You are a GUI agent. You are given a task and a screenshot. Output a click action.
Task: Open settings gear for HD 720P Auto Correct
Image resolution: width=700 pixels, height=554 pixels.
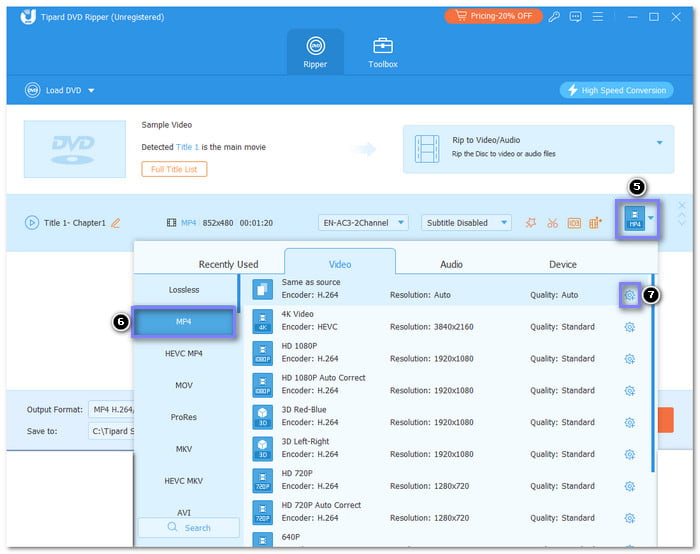pos(629,518)
